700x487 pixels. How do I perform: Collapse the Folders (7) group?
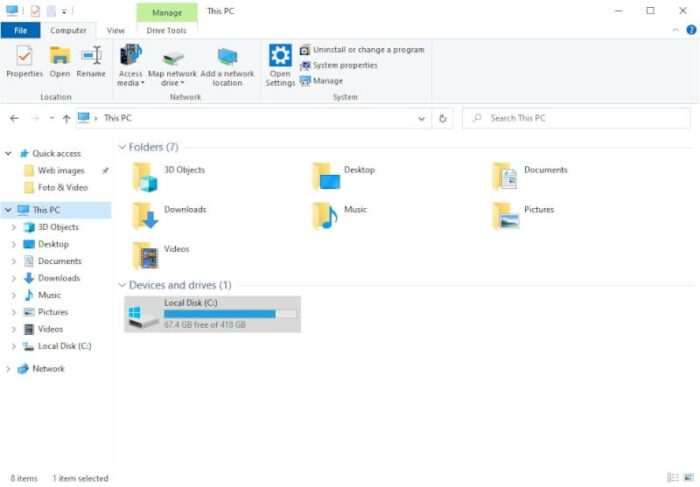coord(122,147)
